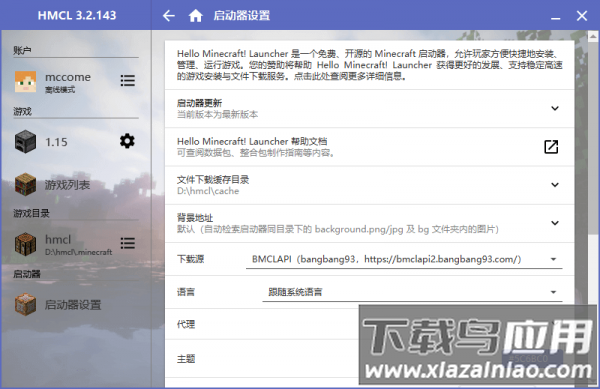Return to the home page via house icon
Image resolution: width=600 pixels, height=389 pixels.
(195, 16)
